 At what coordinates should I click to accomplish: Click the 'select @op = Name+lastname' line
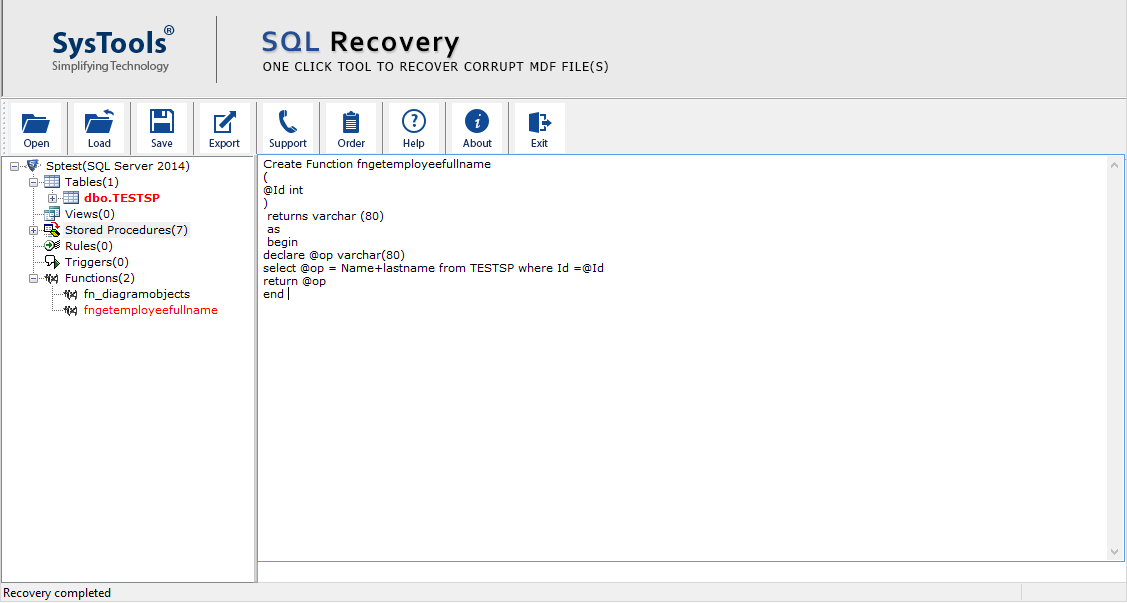[433, 268]
